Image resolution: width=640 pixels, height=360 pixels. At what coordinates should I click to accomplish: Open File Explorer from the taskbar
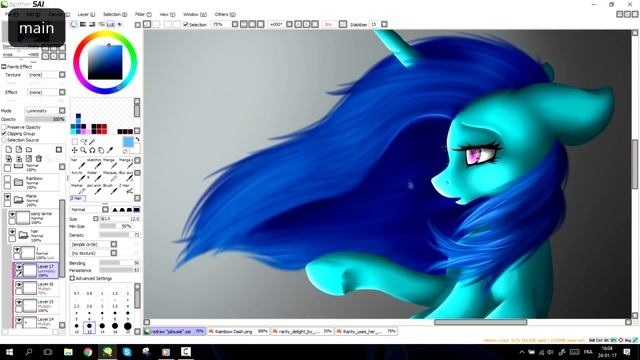pyautogui.click(x=68, y=351)
